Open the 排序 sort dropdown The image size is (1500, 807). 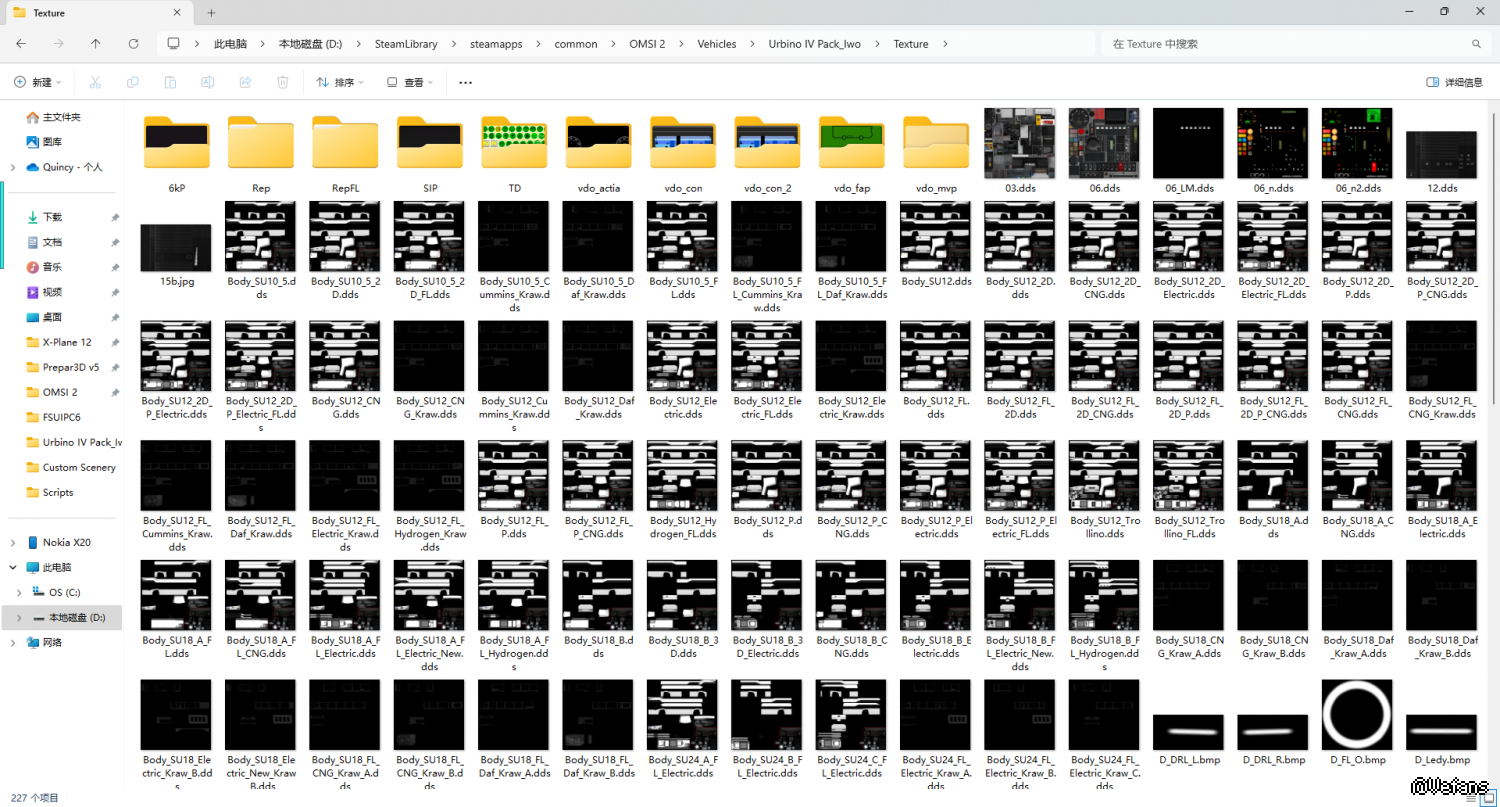click(340, 82)
